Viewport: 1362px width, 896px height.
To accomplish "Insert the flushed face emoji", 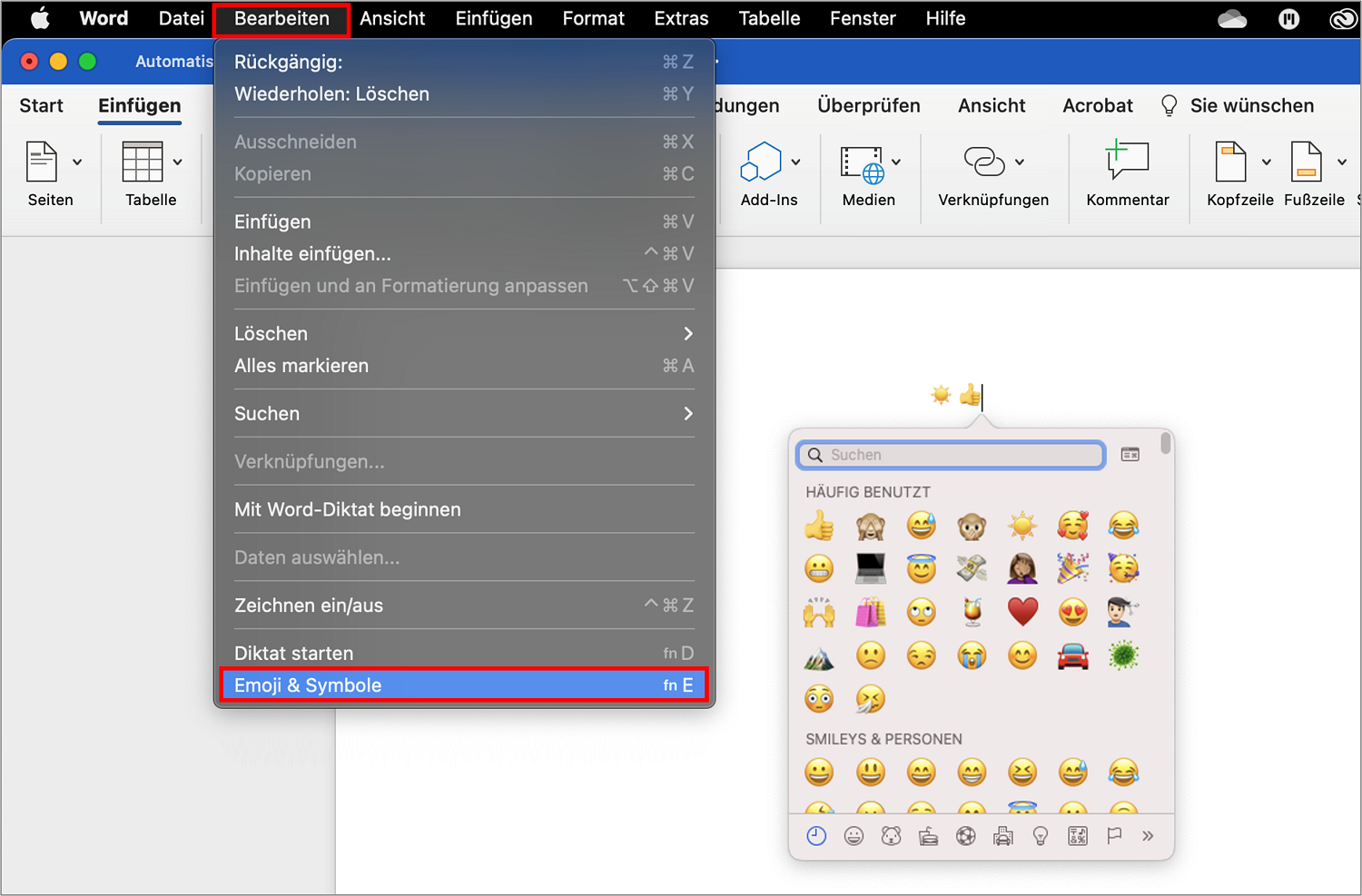I will point(819,698).
